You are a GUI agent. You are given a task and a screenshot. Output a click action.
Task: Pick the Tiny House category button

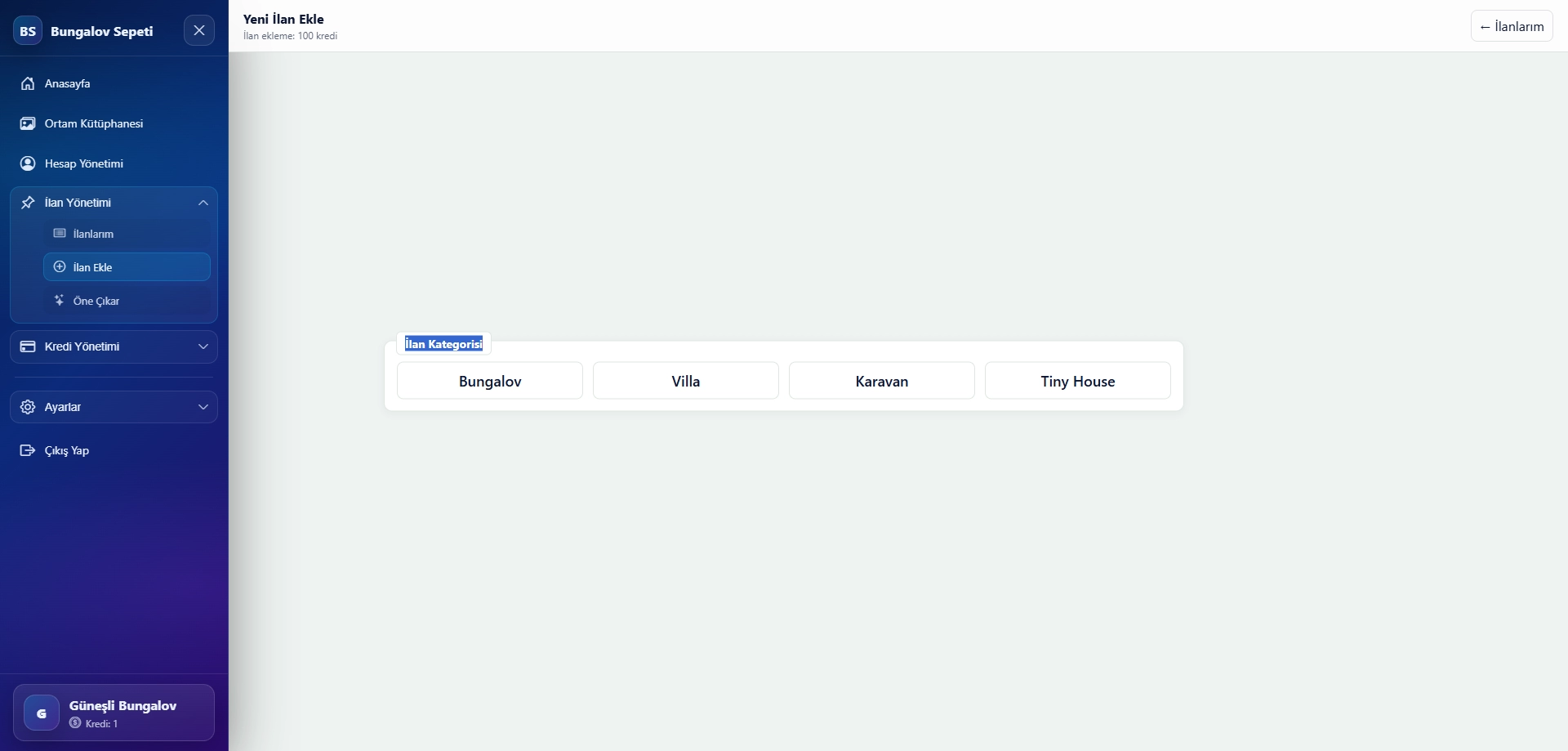click(x=1078, y=381)
